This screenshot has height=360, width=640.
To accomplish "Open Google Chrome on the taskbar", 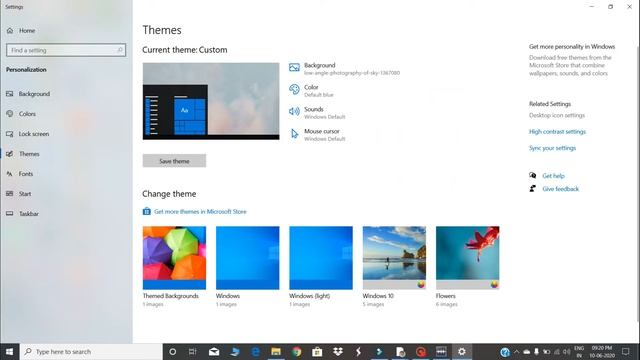I will click(297, 351).
